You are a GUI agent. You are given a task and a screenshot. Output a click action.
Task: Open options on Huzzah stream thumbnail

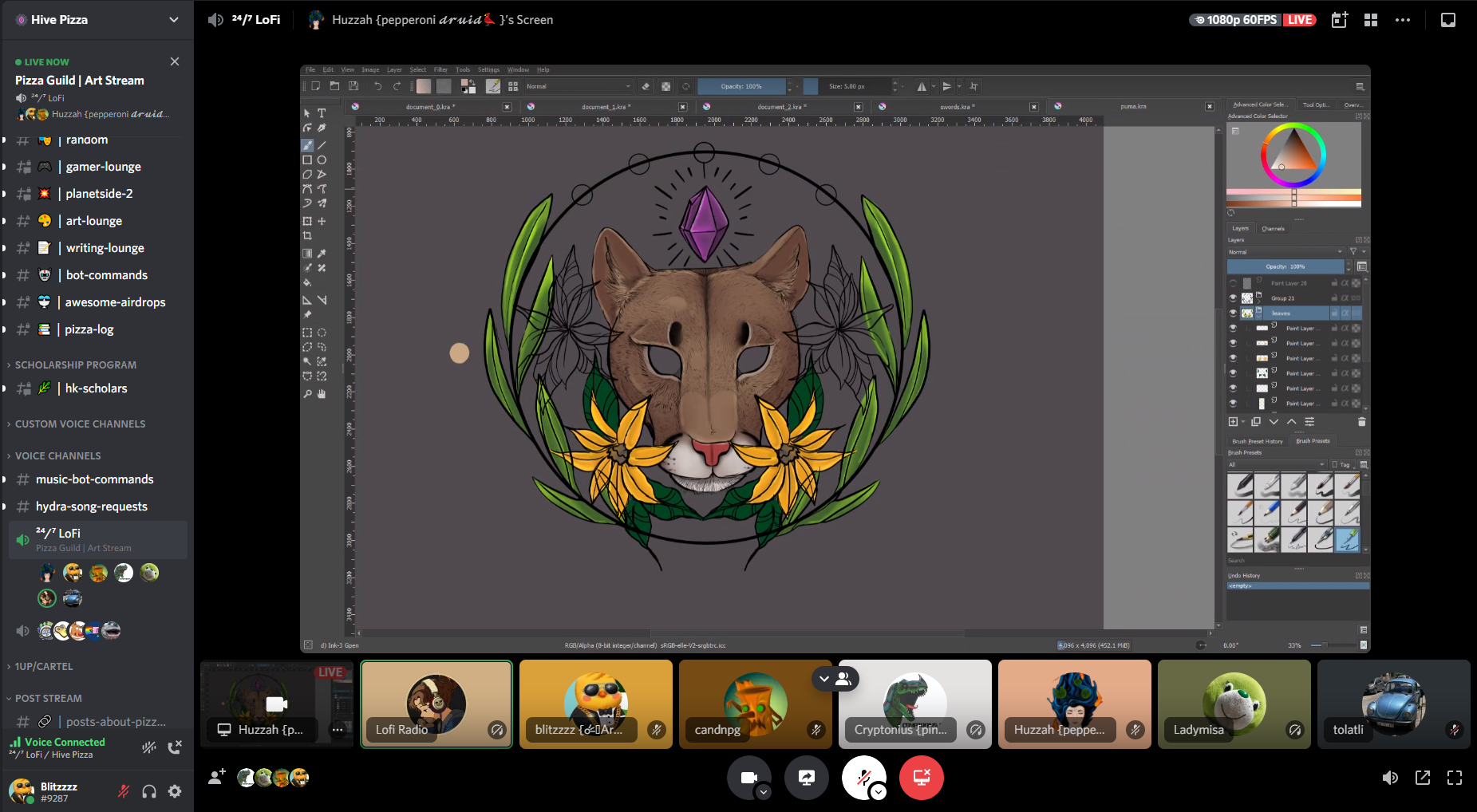click(x=338, y=729)
